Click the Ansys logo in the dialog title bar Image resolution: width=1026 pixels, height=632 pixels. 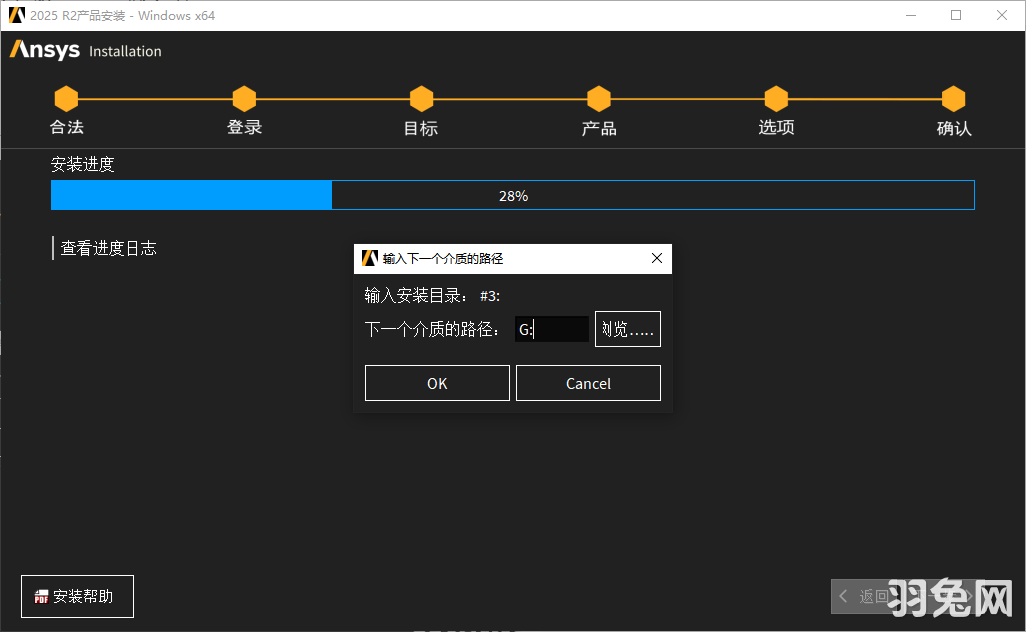pos(368,258)
